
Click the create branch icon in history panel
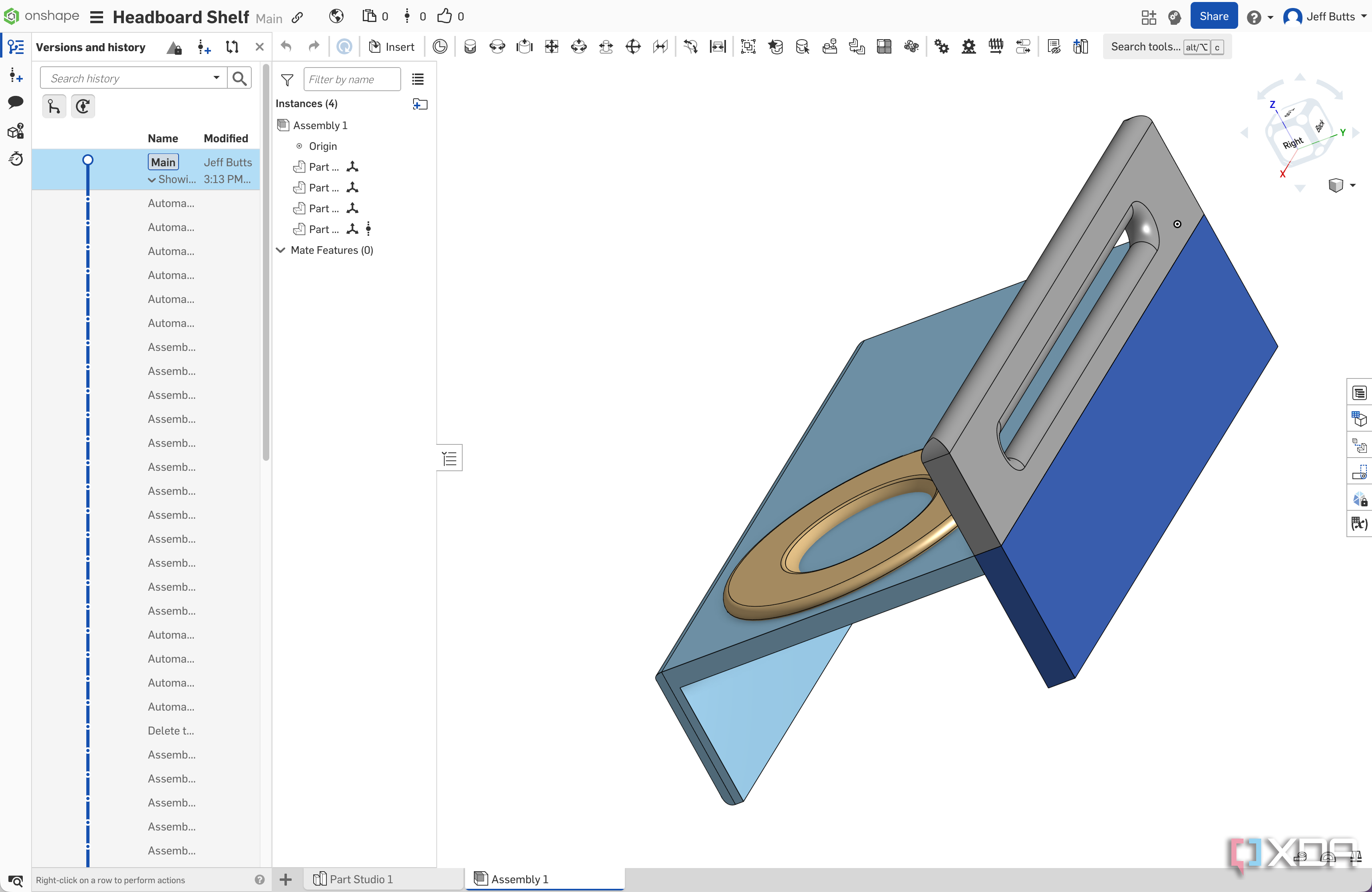coord(54,107)
